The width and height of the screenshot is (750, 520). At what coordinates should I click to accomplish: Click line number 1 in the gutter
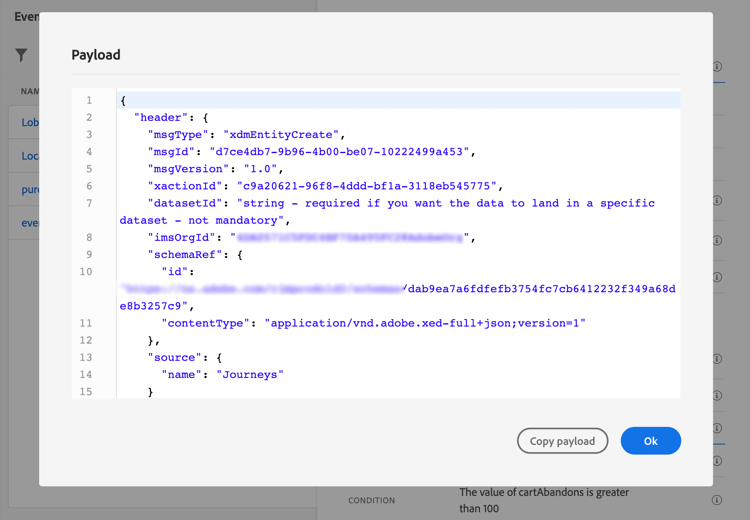coord(89,100)
